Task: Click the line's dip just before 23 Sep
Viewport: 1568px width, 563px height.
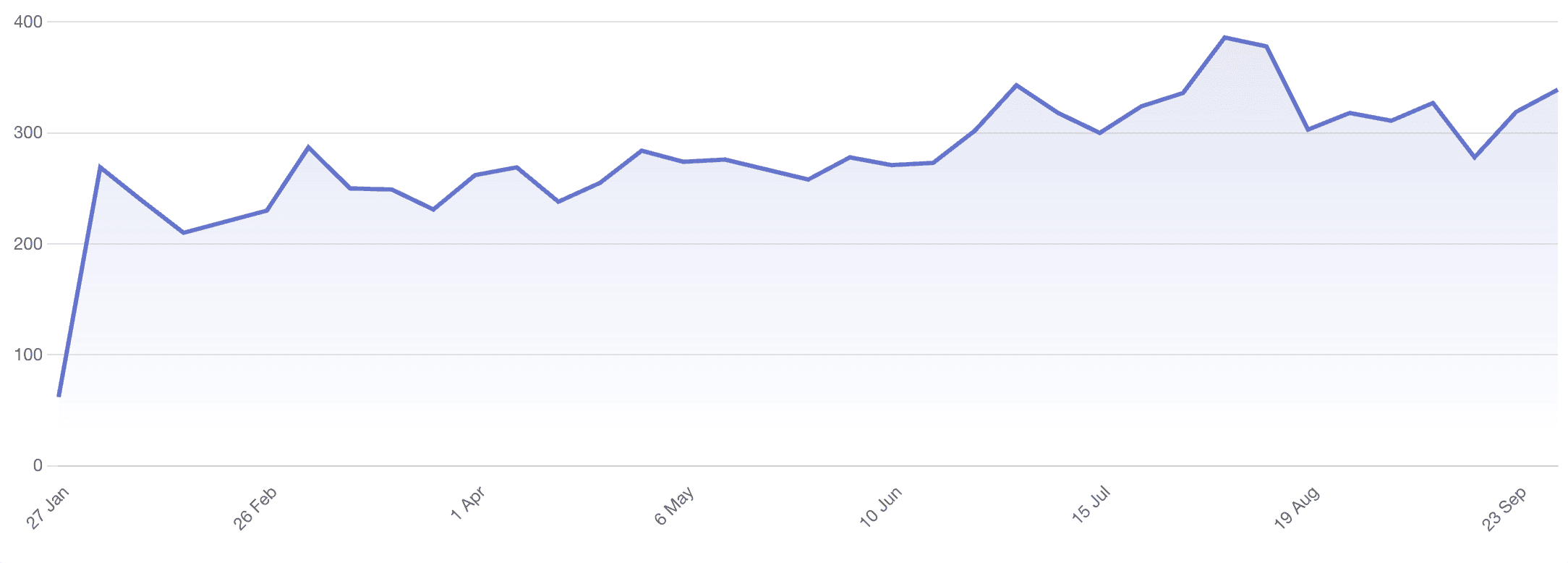Action: click(1475, 157)
